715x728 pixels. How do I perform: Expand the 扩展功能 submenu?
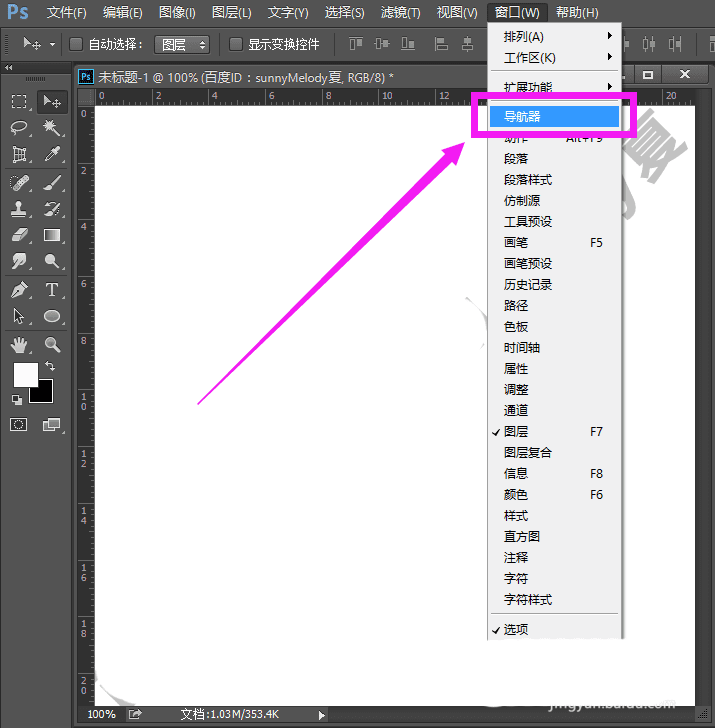coord(554,86)
